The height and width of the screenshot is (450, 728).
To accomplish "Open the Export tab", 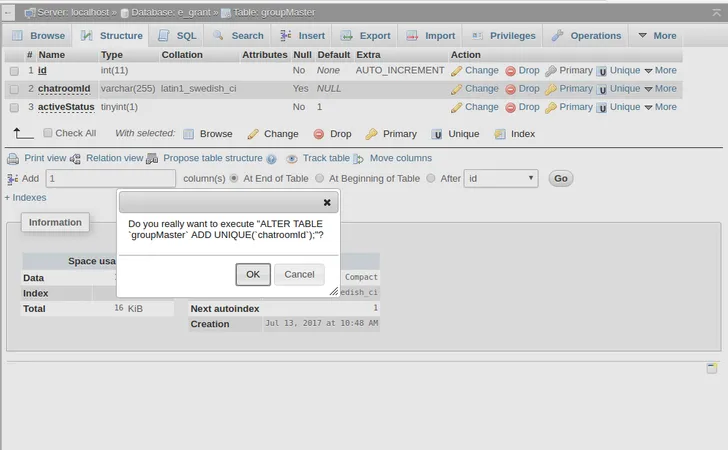I will tap(365, 36).
